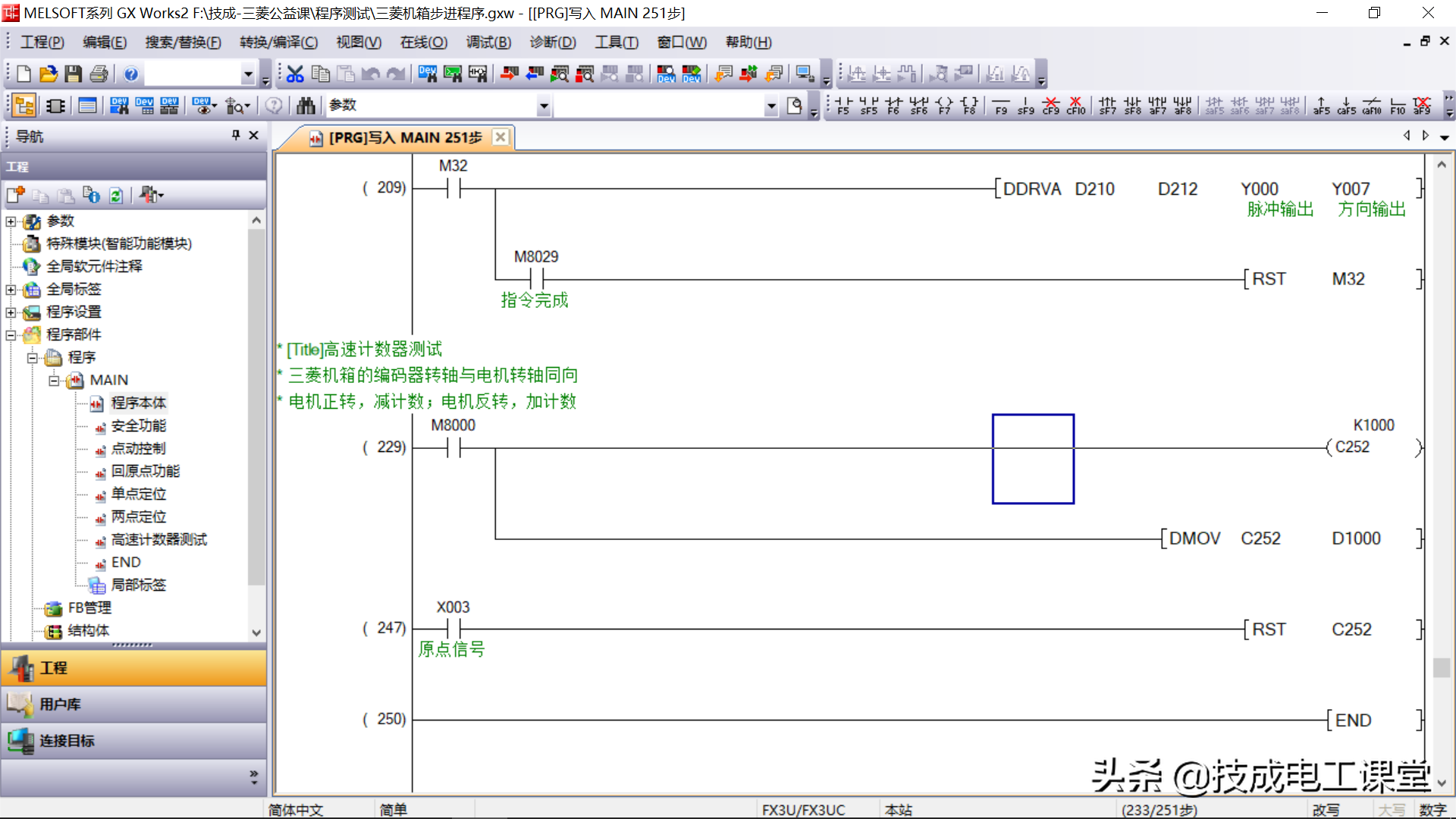Click the Cut scissors icon
The image size is (1456, 819).
295,74
